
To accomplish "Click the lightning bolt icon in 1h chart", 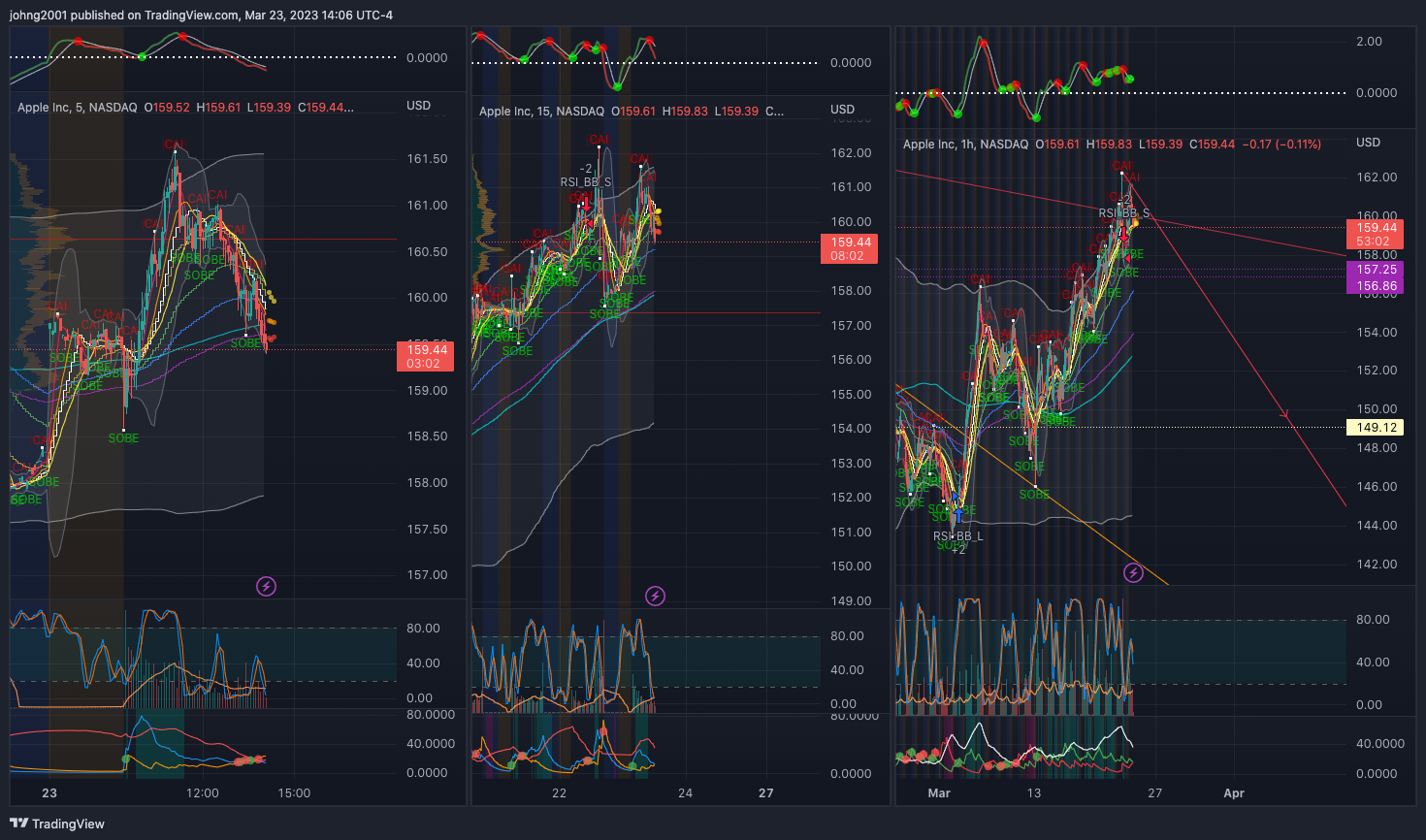I will tap(1133, 573).
